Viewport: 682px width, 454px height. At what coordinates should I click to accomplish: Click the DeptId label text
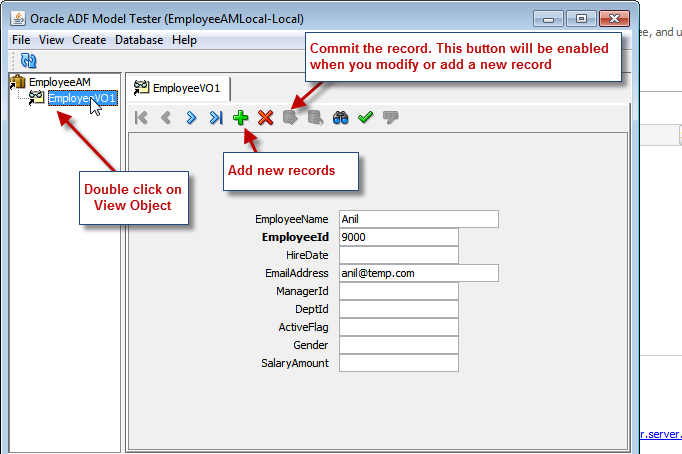pos(312,309)
